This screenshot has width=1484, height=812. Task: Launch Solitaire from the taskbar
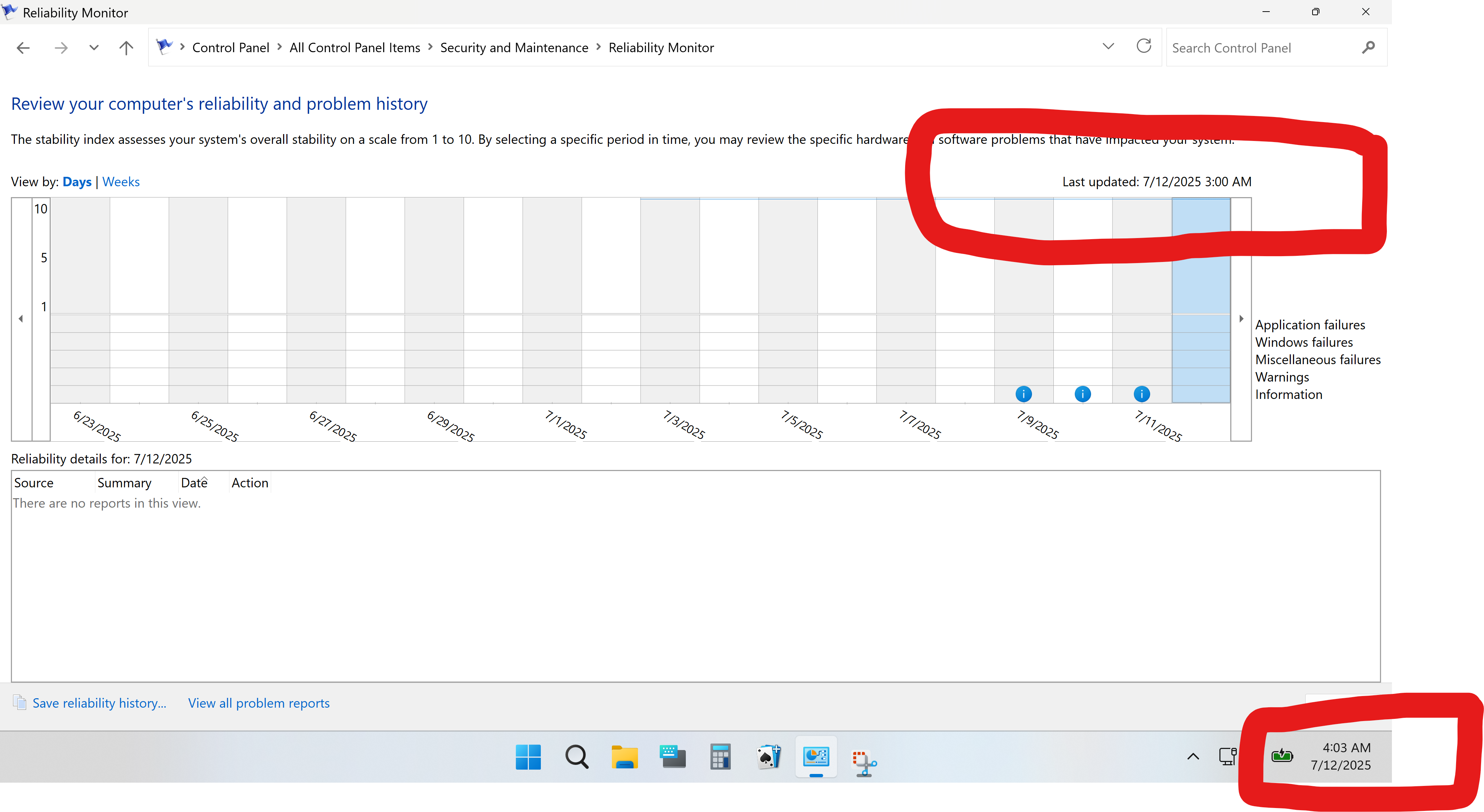768,757
